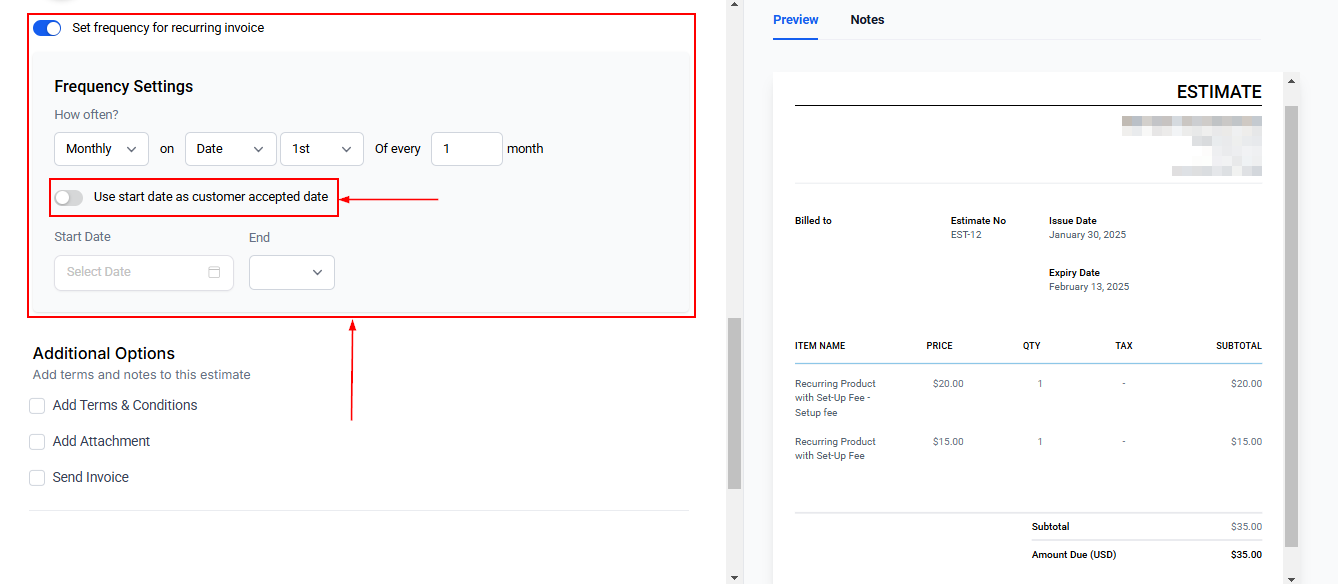Switch to the Notes tab

pyautogui.click(x=867, y=20)
